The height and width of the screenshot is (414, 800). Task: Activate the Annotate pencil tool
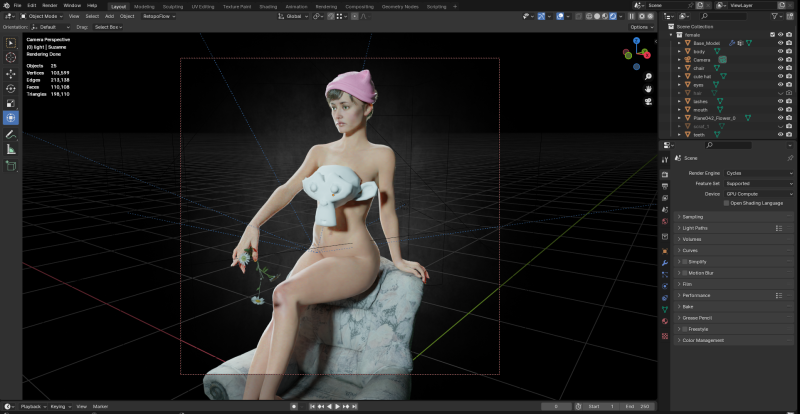pos(11,133)
